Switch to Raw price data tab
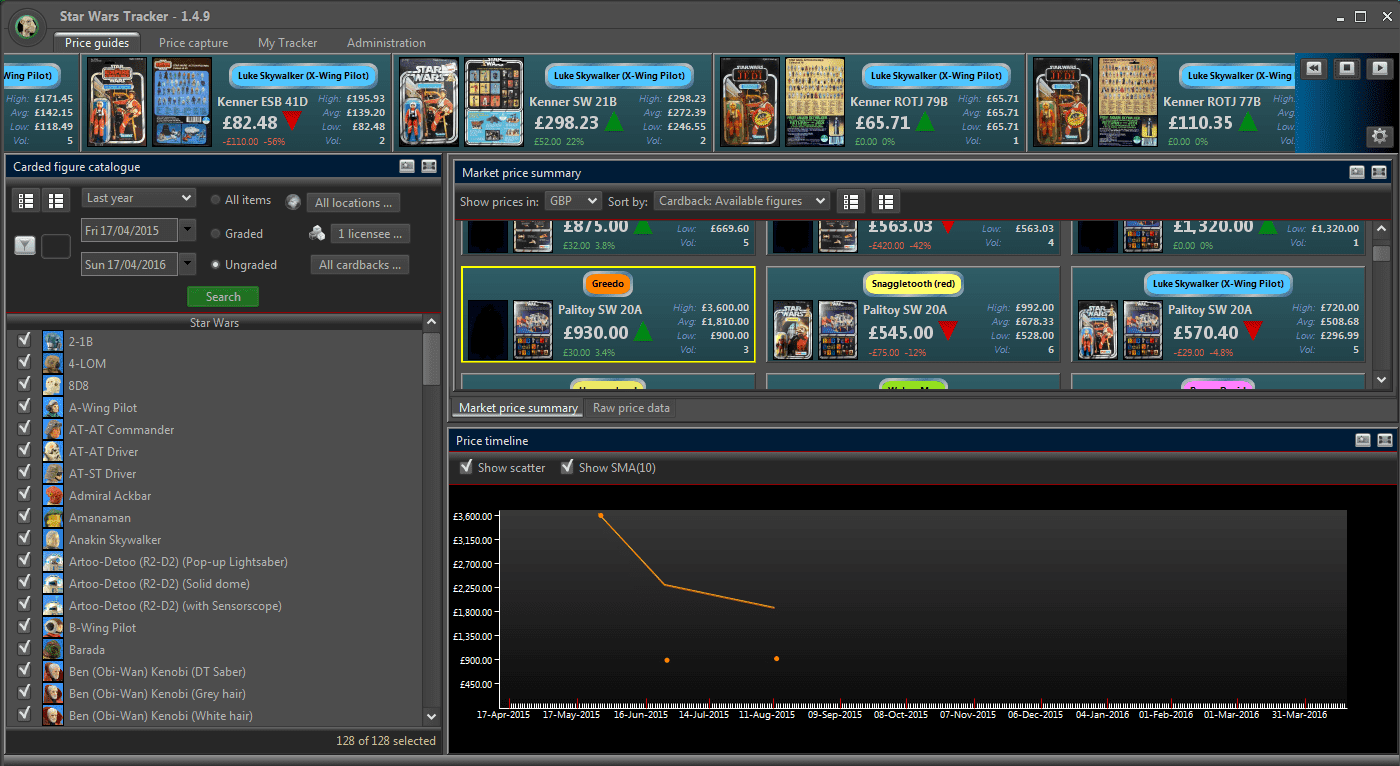 (x=631, y=408)
